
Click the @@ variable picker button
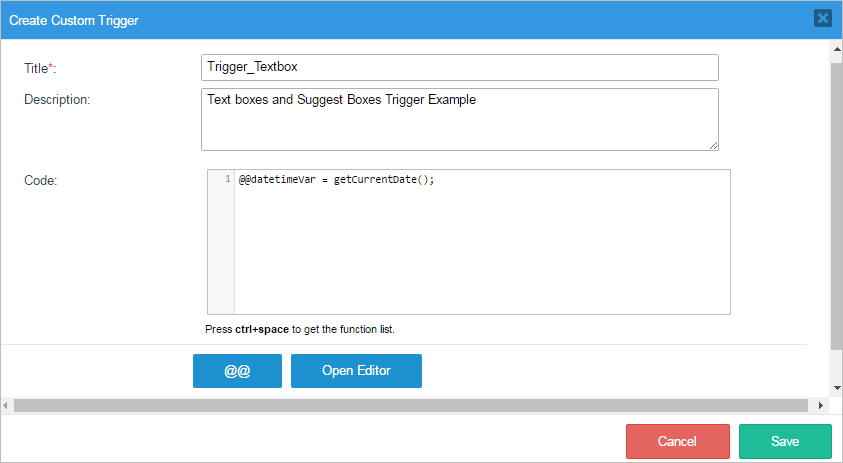tap(237, 371)
